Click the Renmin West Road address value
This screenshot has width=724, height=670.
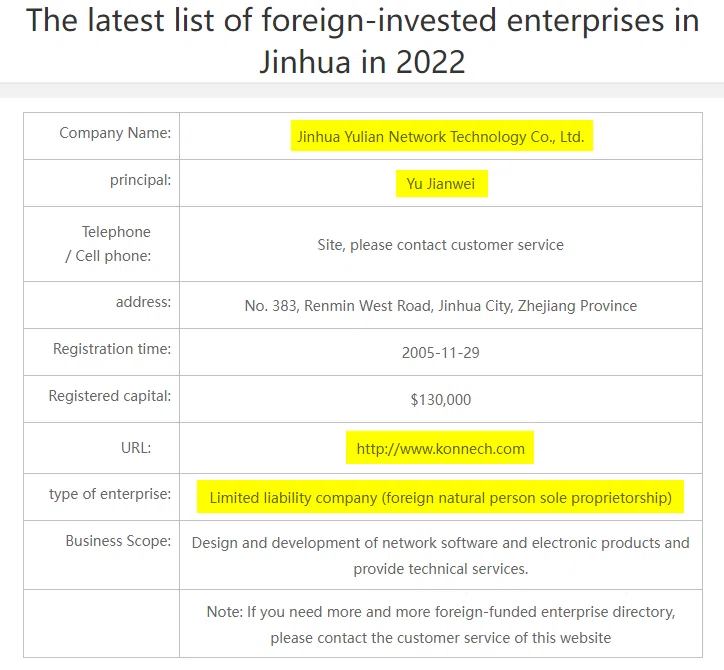click(440, 306)
